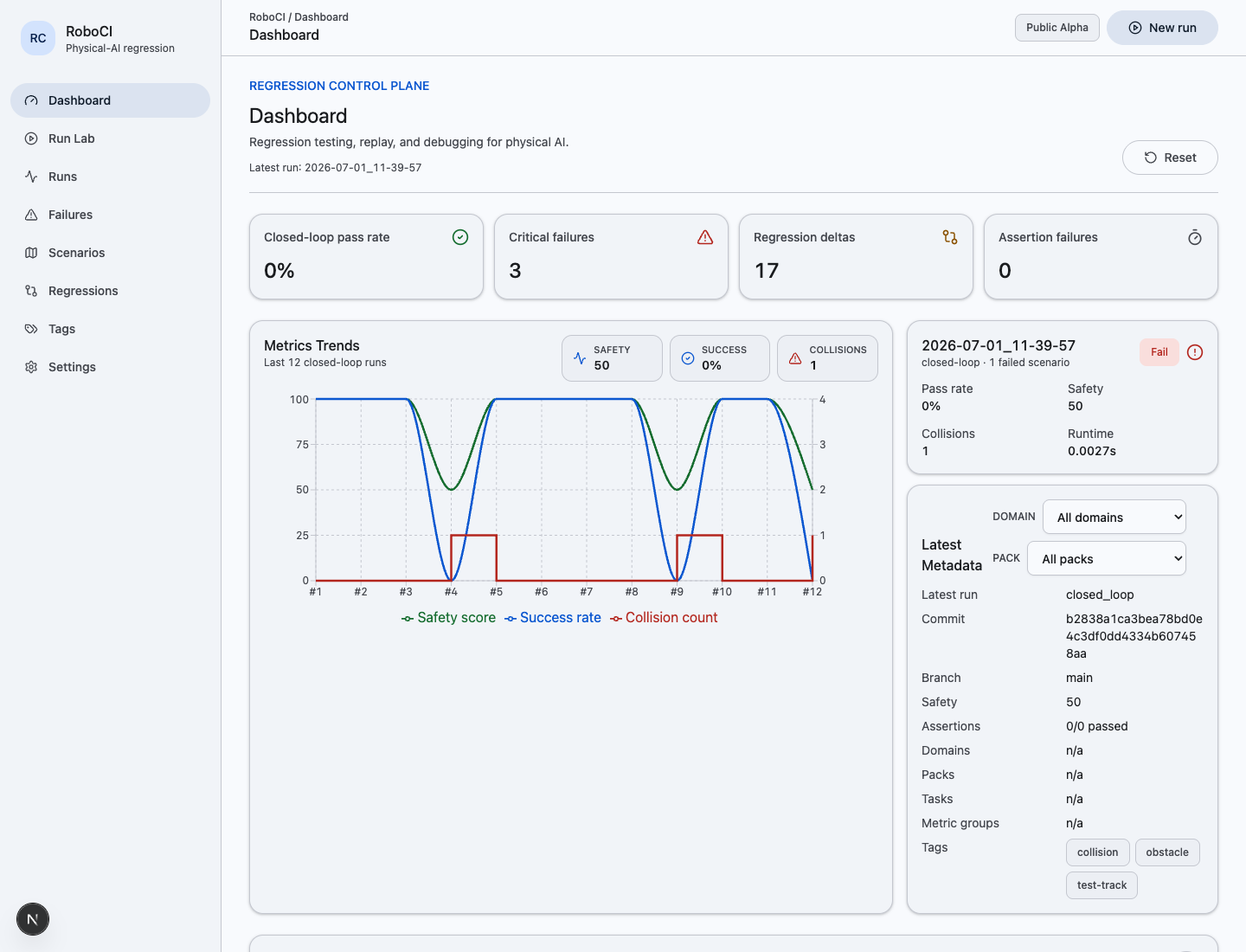This screenshot has width=1246, height=952.
Task: Click the branch icon on Regression deltas card
Action: [x=950, y=237]
